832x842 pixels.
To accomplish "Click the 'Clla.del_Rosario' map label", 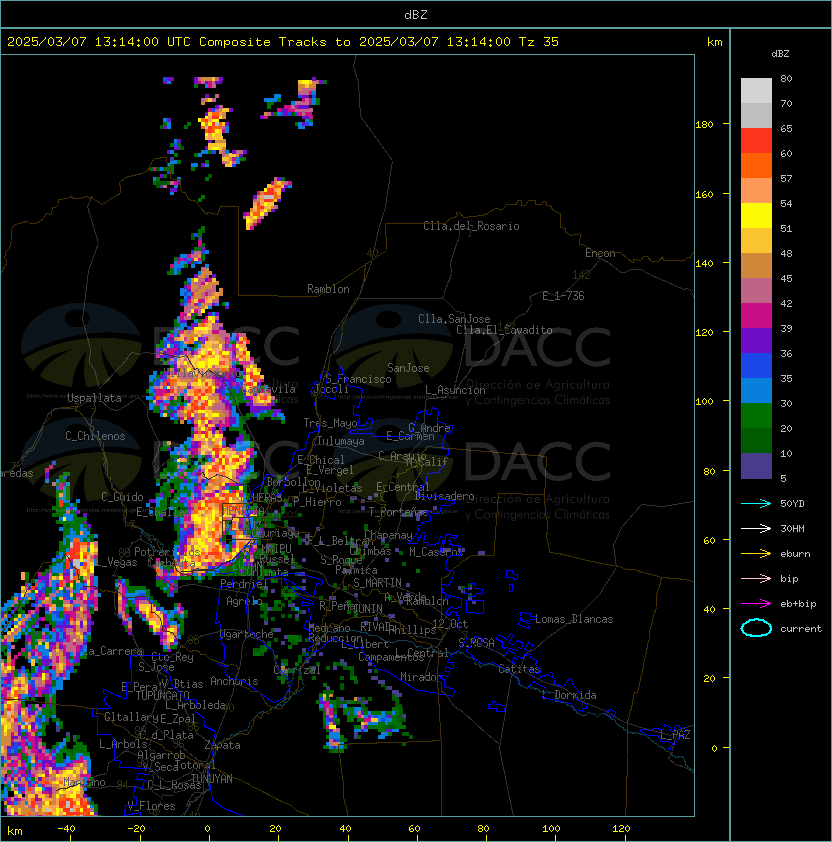I will (x=471, y=226).
